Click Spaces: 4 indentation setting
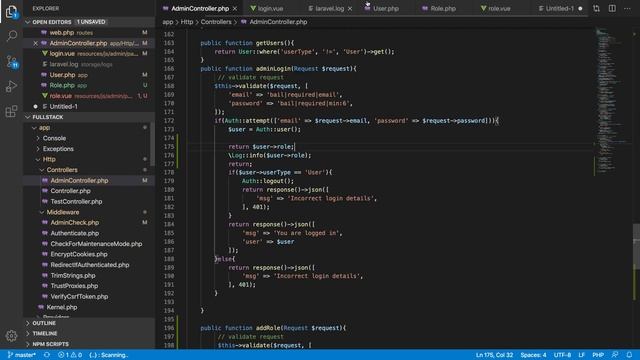 click(533, 355)
